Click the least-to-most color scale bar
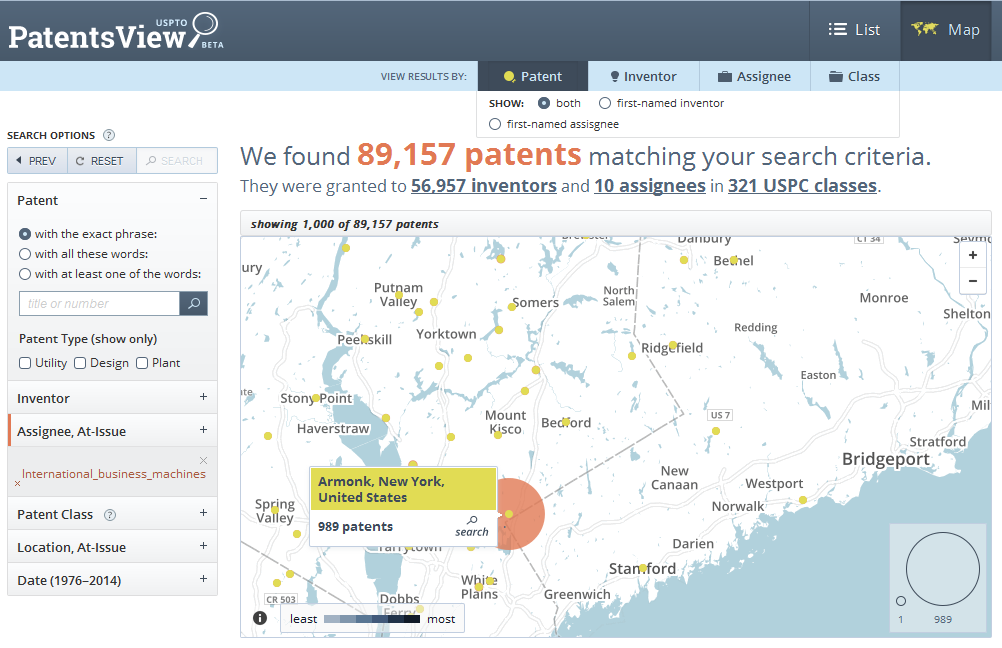 372,619
